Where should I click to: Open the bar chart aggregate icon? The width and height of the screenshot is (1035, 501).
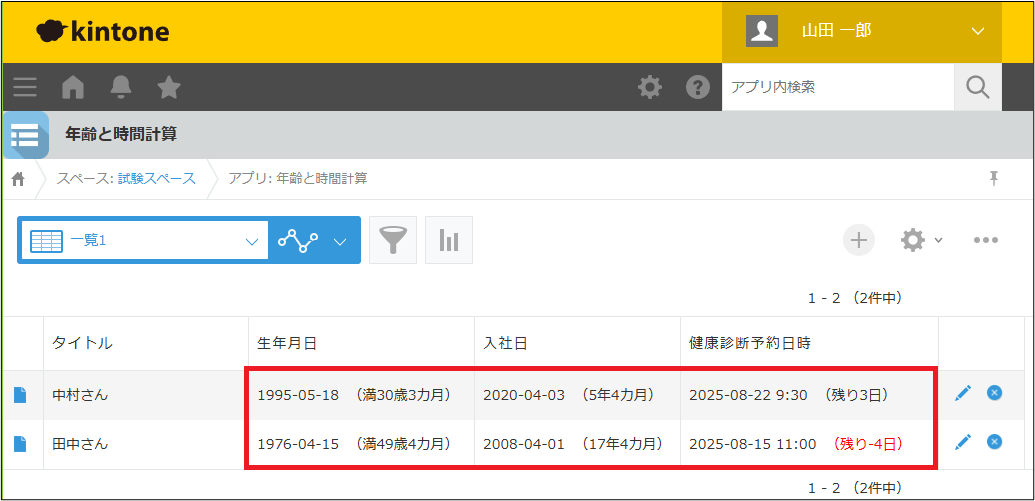click(x=449, y=240)
